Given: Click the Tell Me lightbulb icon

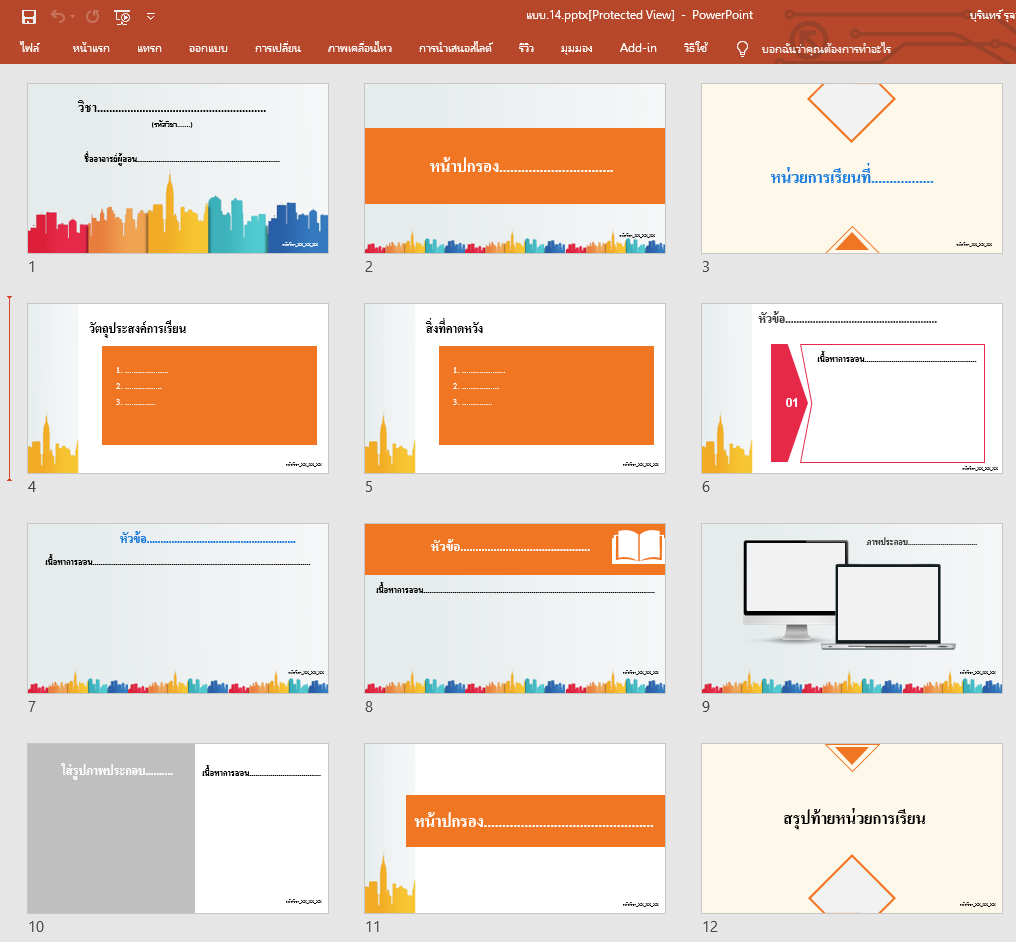Looking at the screenshot, I should [x=742, y=48].
